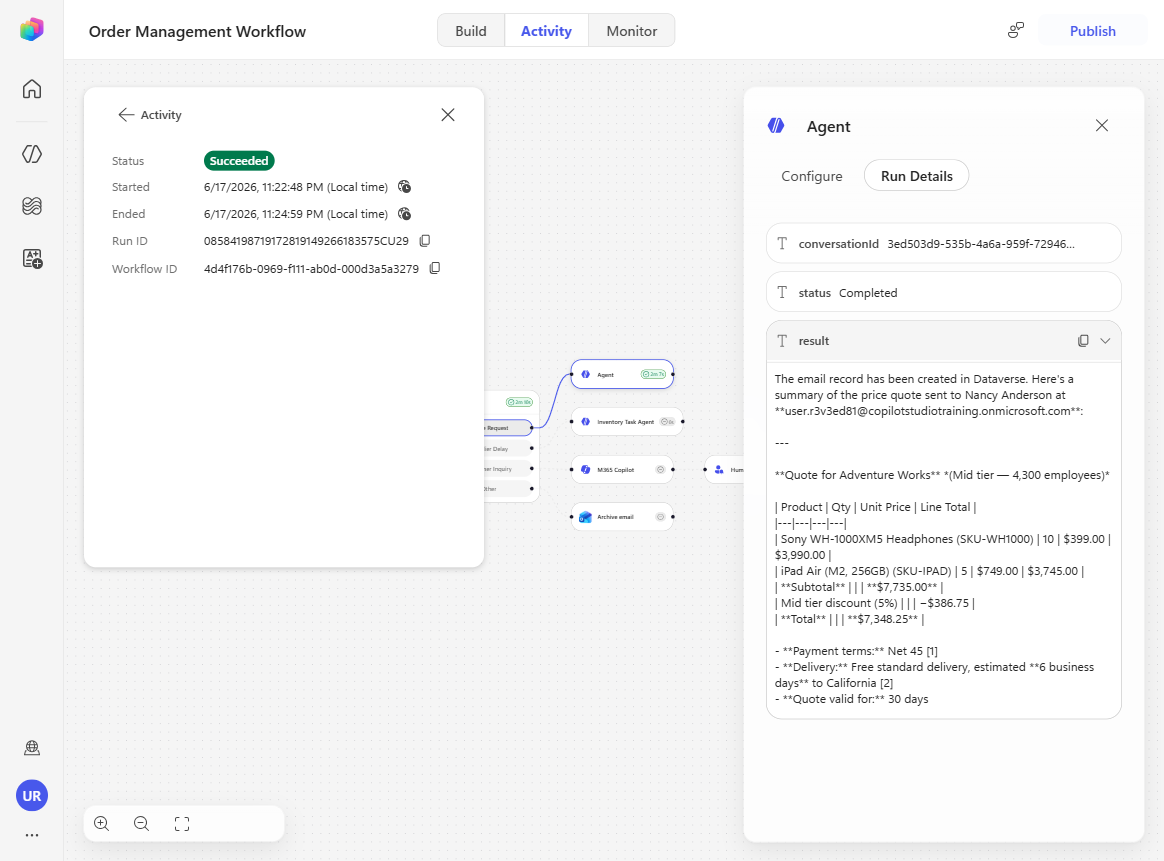Click the Agent panel header icon
Viewport: 1164px width, 861px height.
776,125
